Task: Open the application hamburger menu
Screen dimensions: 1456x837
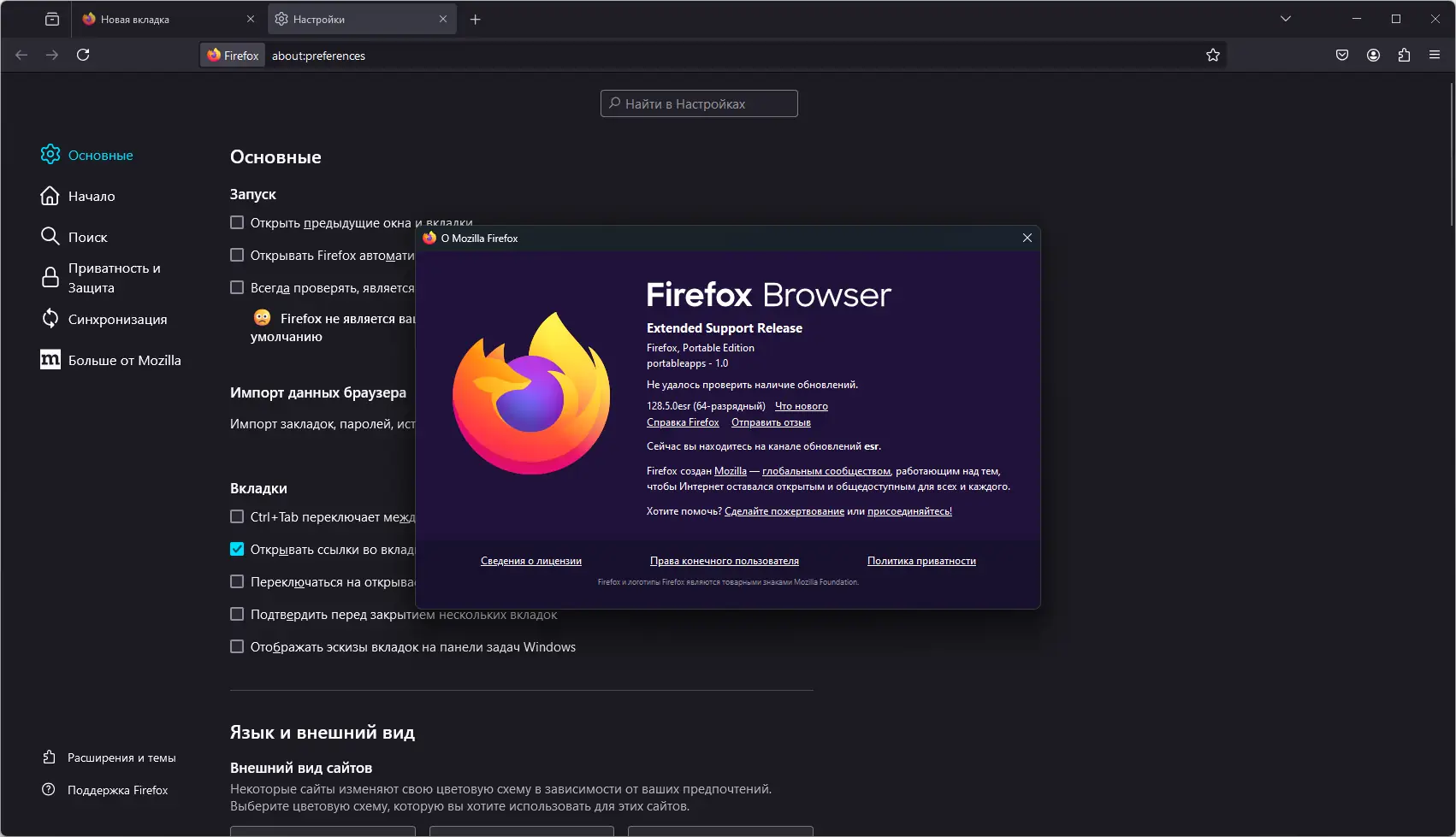Action: (x=1435, y=55)
